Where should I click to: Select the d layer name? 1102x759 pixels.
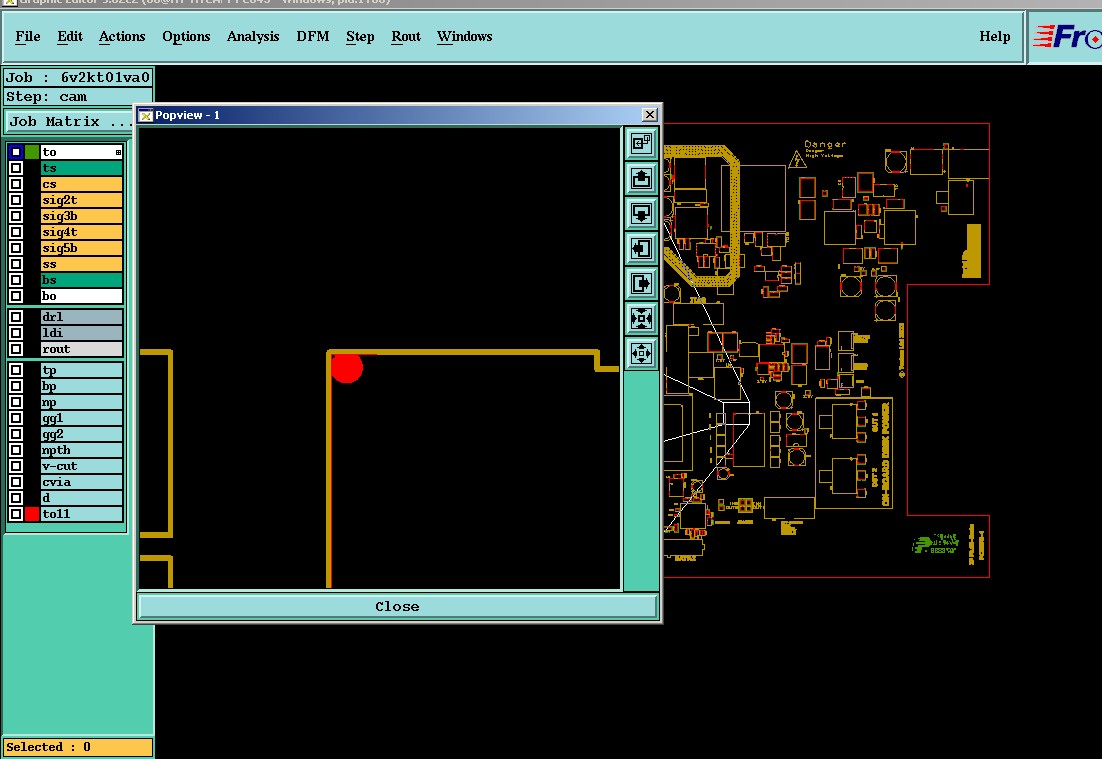82,498
